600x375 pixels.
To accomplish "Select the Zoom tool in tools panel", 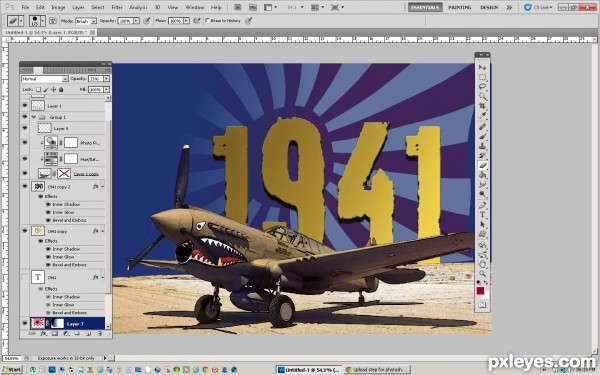I will tap(483, 274).
